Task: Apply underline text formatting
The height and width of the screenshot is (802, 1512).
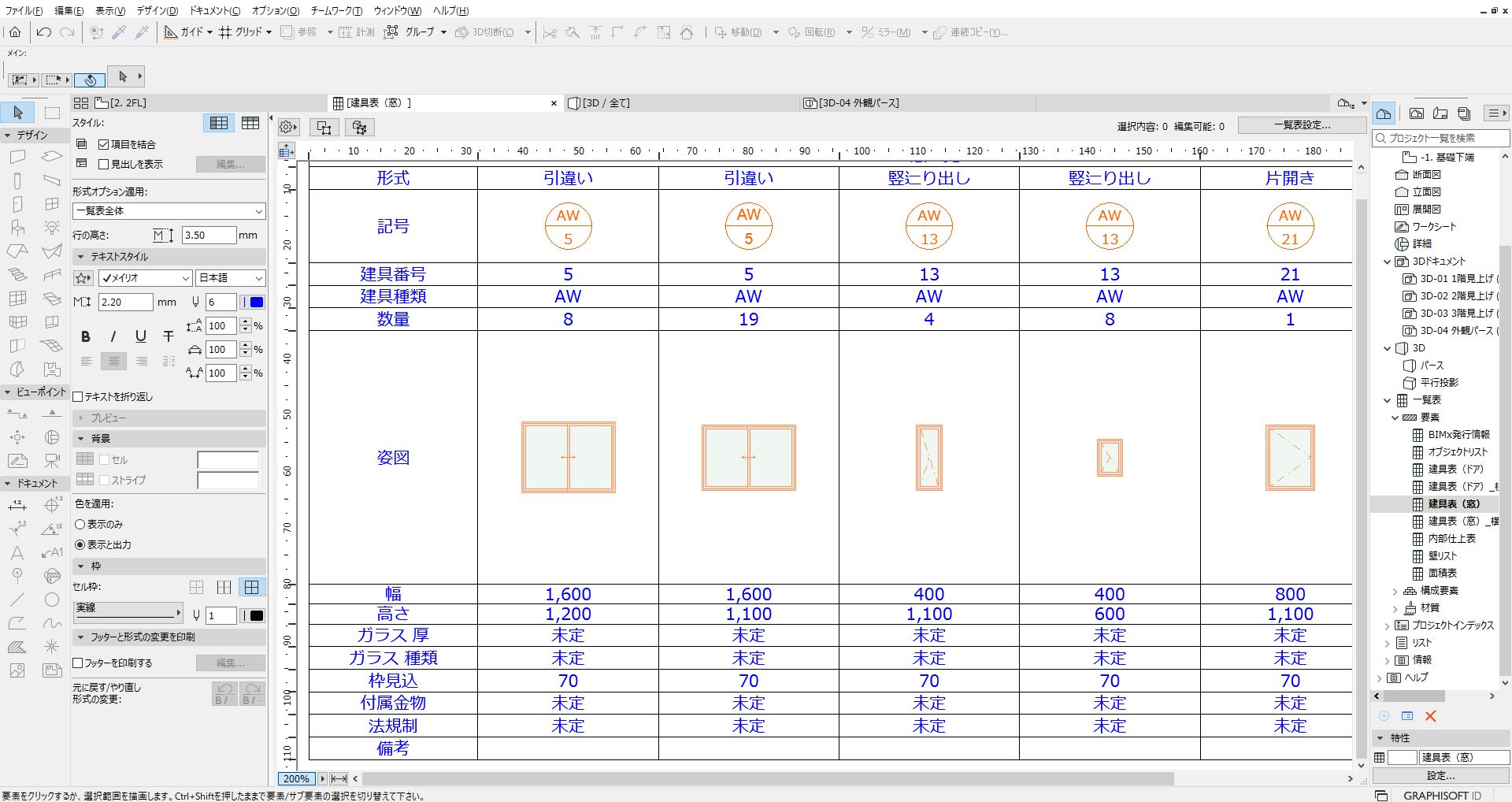Action: coord(141,336)
